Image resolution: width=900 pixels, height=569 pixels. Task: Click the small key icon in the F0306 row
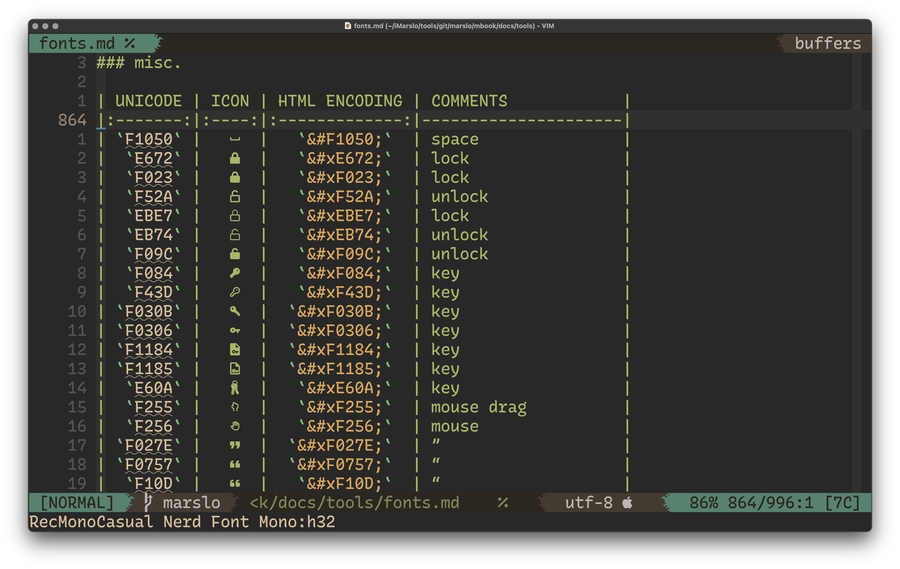click(235, 331)
